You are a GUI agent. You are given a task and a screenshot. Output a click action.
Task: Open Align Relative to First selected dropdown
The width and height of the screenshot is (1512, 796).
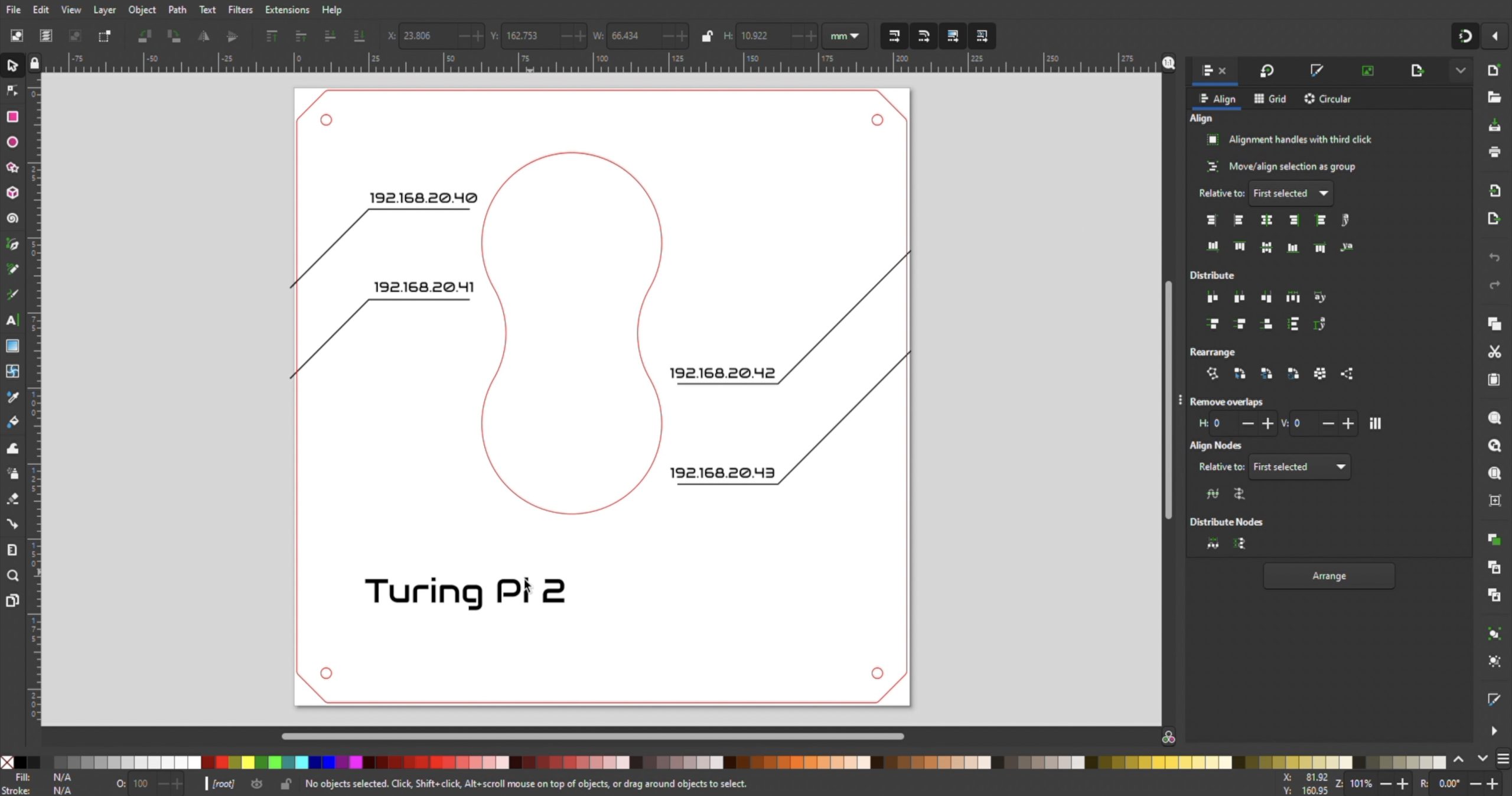tap(1290, 193)
